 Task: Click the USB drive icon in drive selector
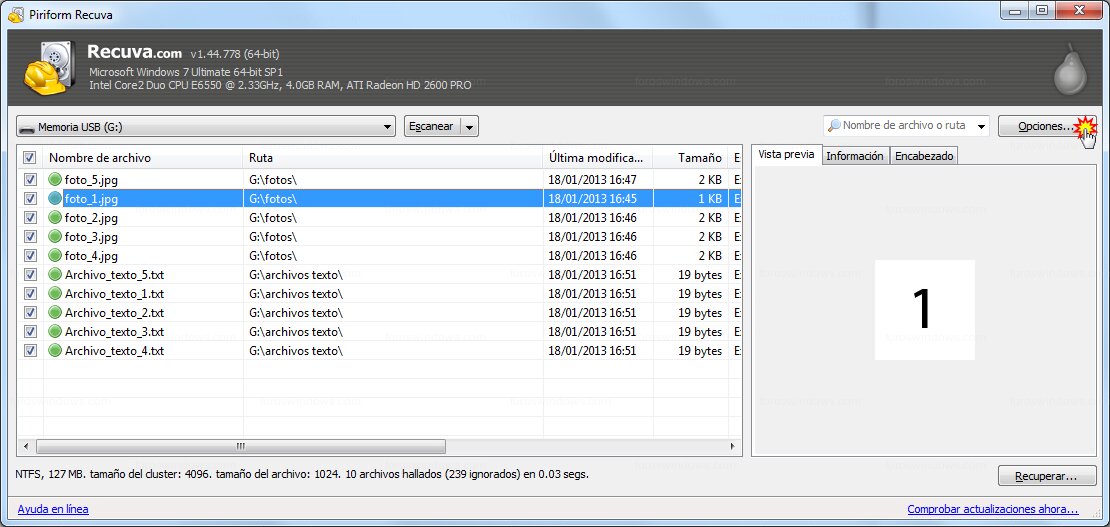coord(27,128)
